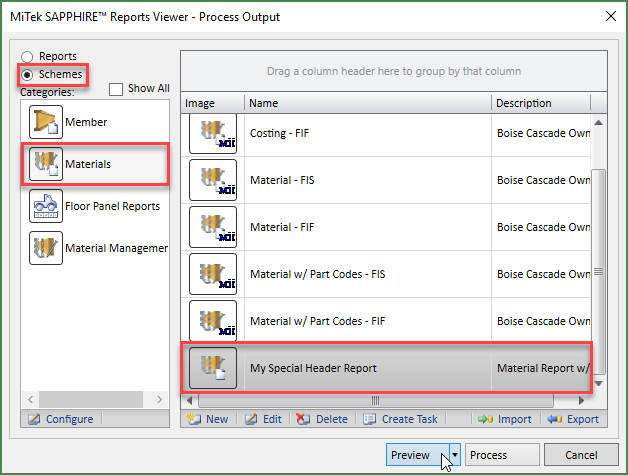Click the Material w/ Part Codes - FIS image
Screen dimensions: 628x475
click(213, 274)
